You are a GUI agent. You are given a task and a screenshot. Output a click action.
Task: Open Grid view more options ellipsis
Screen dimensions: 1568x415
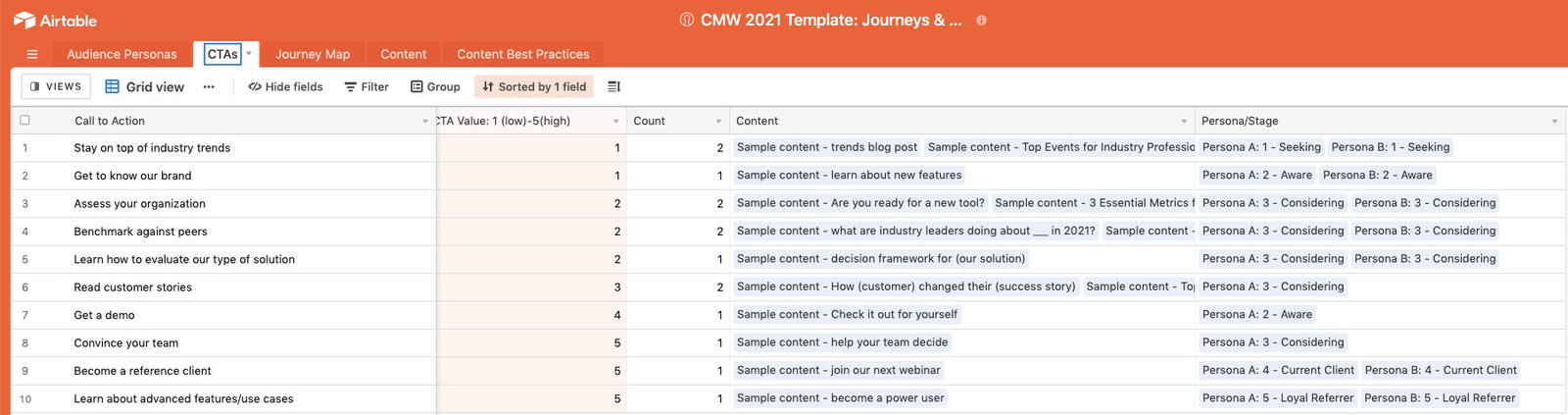pyautogui.click(x=209, y=86)
